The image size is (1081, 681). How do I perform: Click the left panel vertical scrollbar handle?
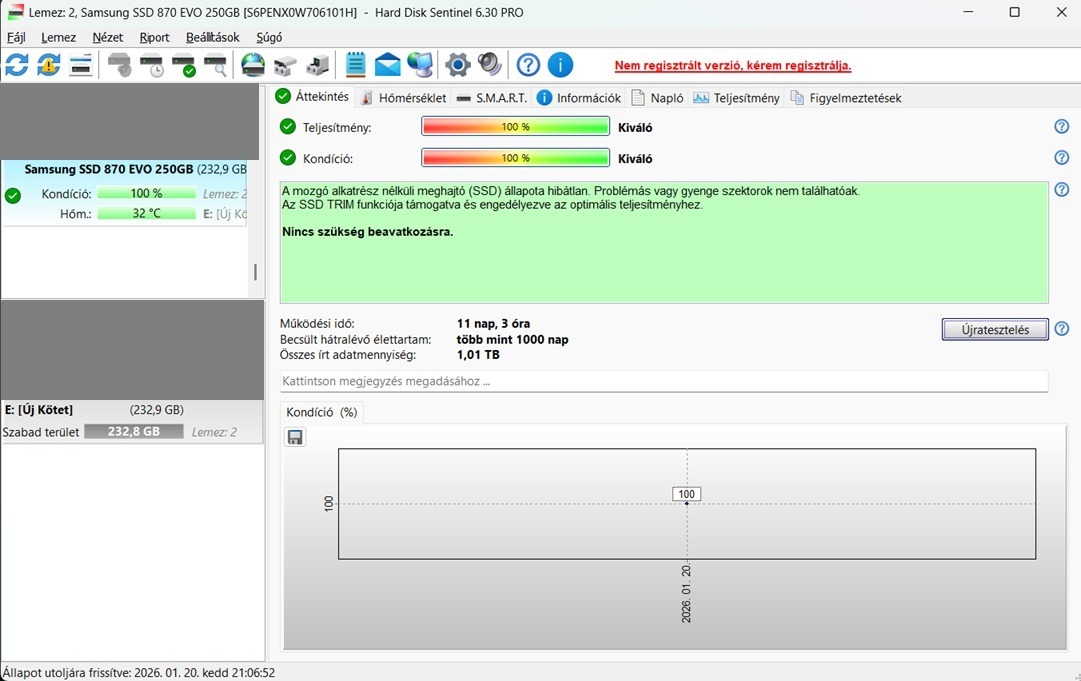[255, 272]
